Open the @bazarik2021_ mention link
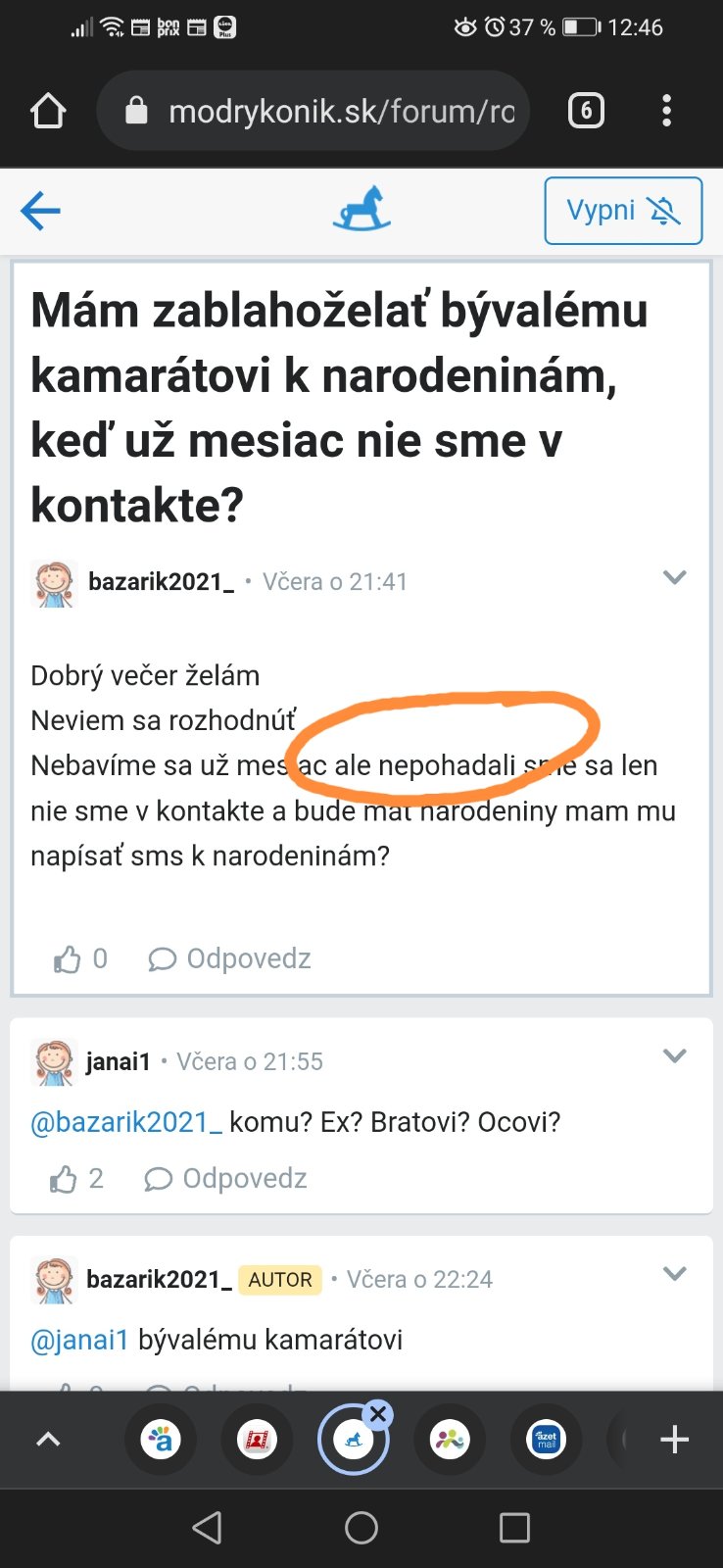Viewport: 723px width, 1568px height. pos(126,1122)
